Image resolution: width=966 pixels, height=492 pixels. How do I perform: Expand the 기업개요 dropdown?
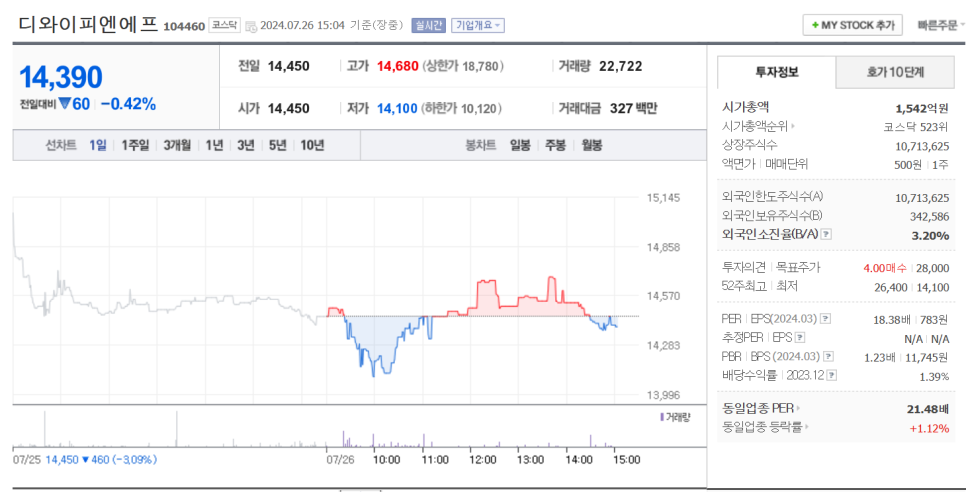pos(477,25)
